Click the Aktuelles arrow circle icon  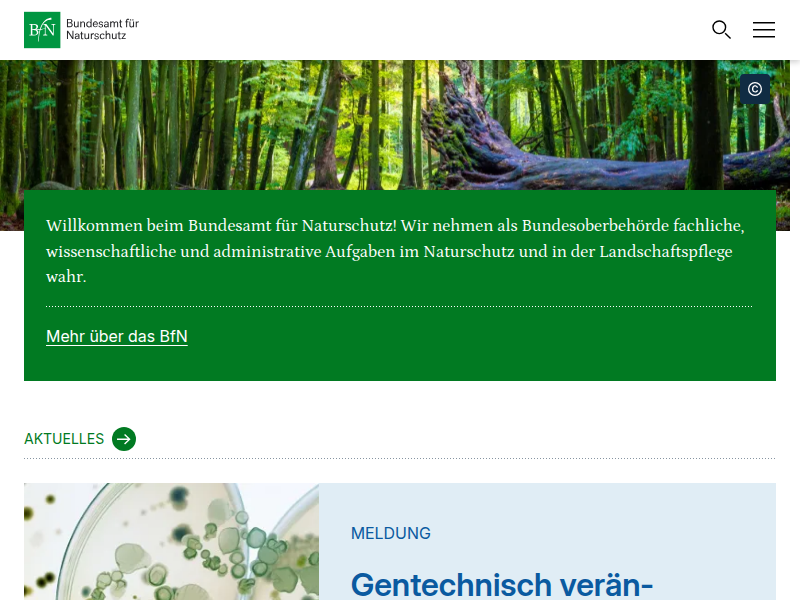(124, 439)
